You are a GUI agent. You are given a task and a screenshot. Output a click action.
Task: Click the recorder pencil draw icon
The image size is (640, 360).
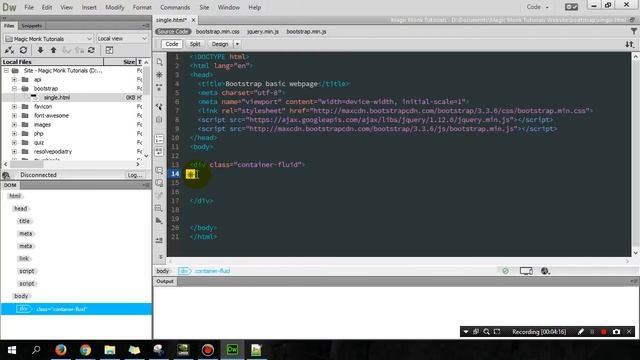point(581,332)
